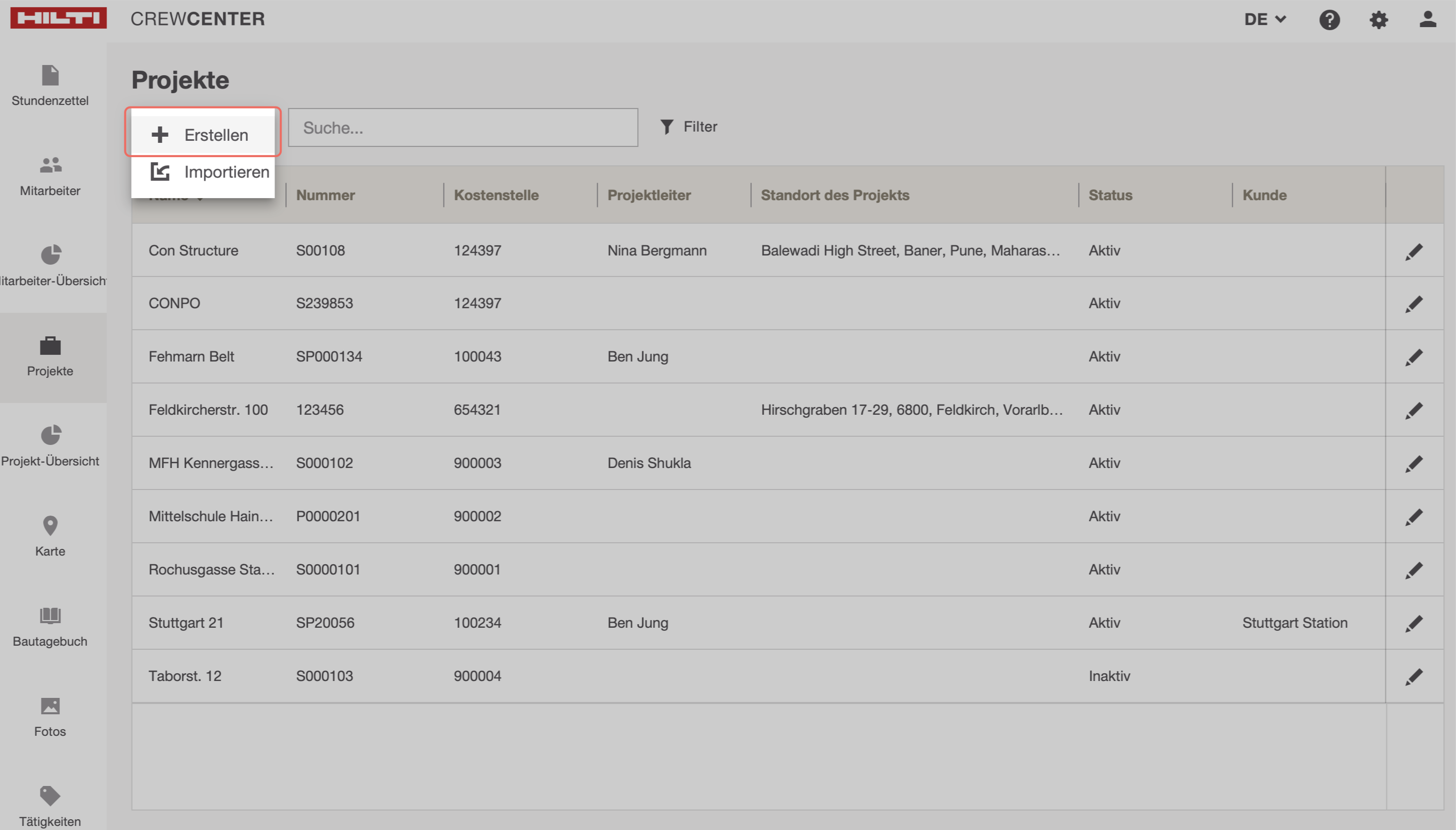Click pencil icon for Taborst. 12 row
1456x830 pixels.
click(x=1414, y=677)
